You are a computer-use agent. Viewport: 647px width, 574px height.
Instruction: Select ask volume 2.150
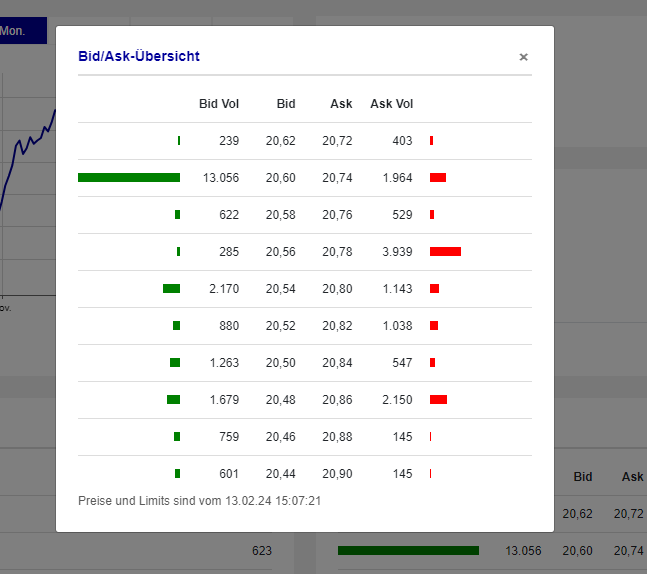(x=397, y=399)
